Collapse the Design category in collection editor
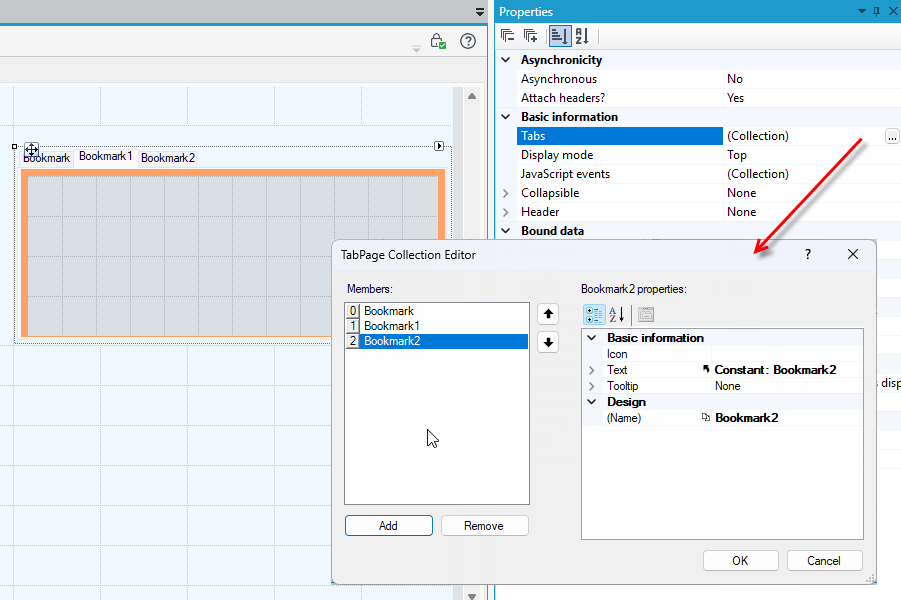 click(591, 402)
